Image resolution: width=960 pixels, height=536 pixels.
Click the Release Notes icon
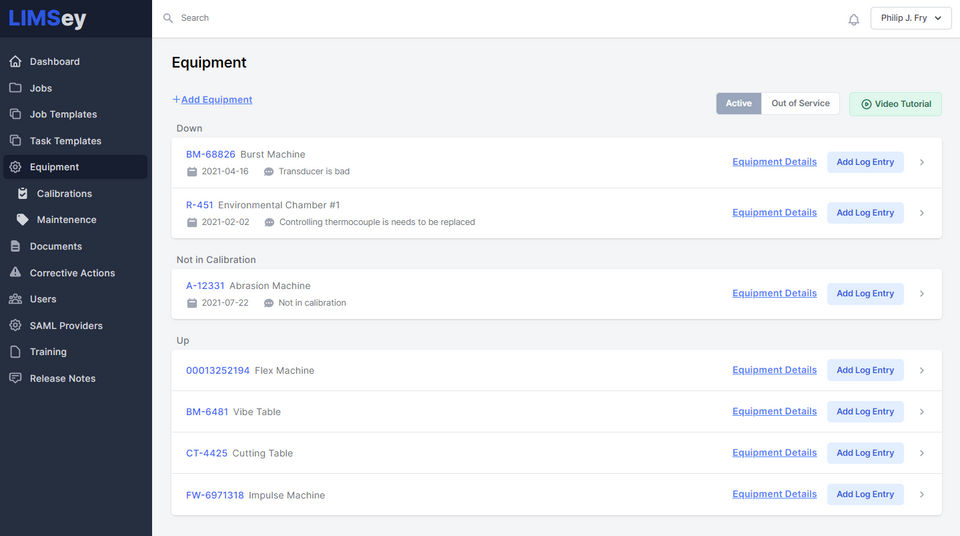pos(15,378)
